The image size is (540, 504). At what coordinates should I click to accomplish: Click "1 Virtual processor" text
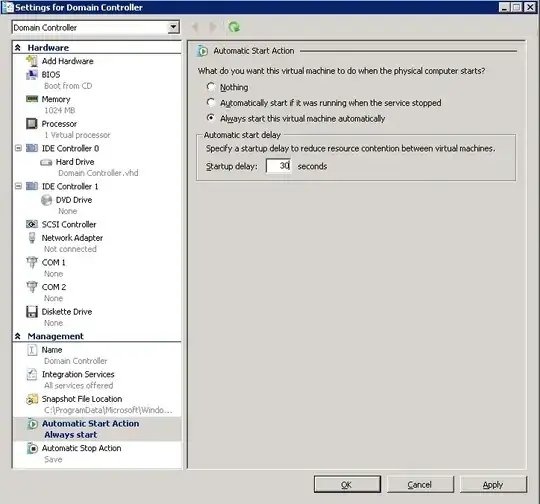(77, 135)
